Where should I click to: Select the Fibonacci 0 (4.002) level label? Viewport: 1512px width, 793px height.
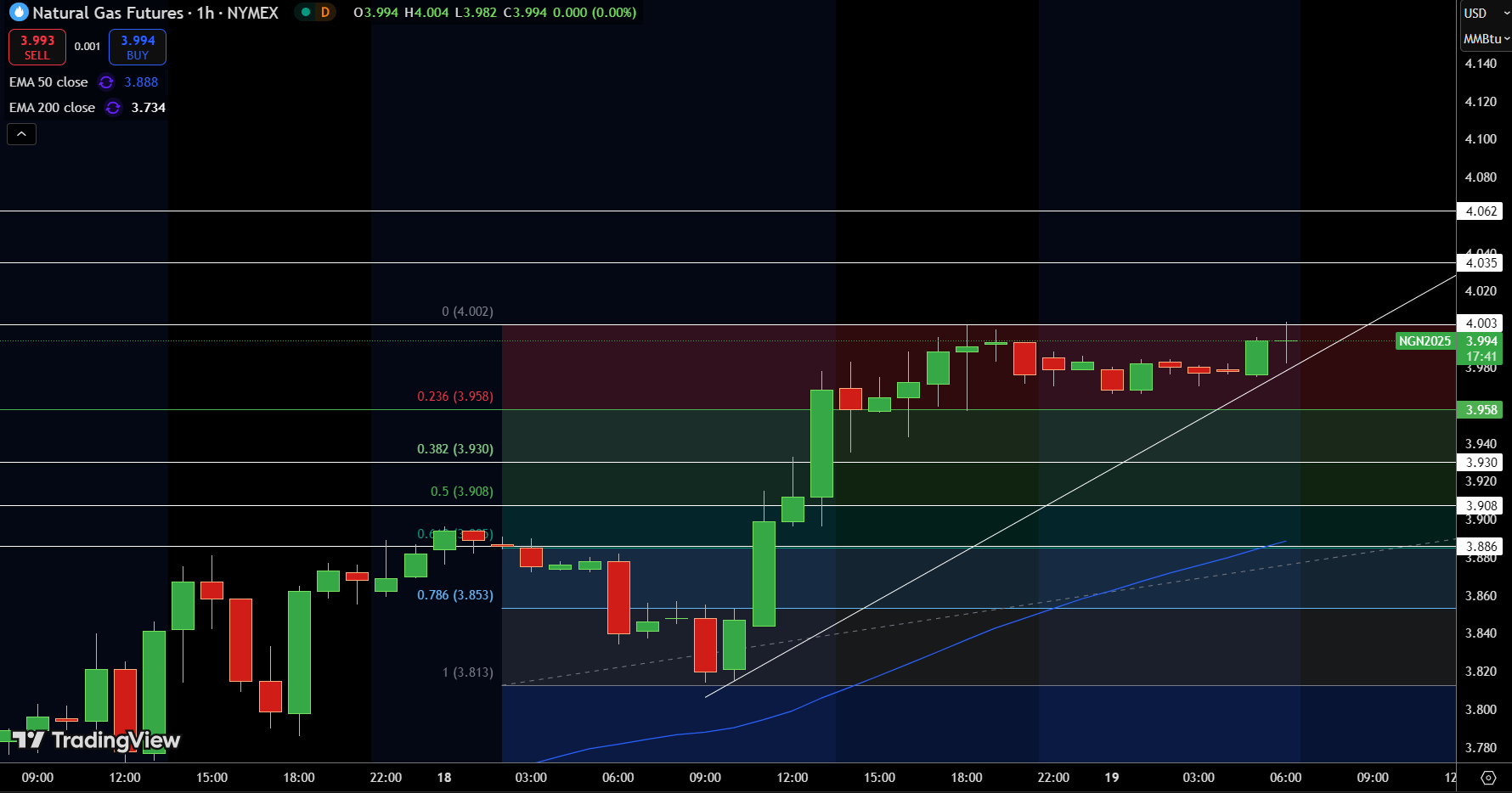[x=467, y=312]
